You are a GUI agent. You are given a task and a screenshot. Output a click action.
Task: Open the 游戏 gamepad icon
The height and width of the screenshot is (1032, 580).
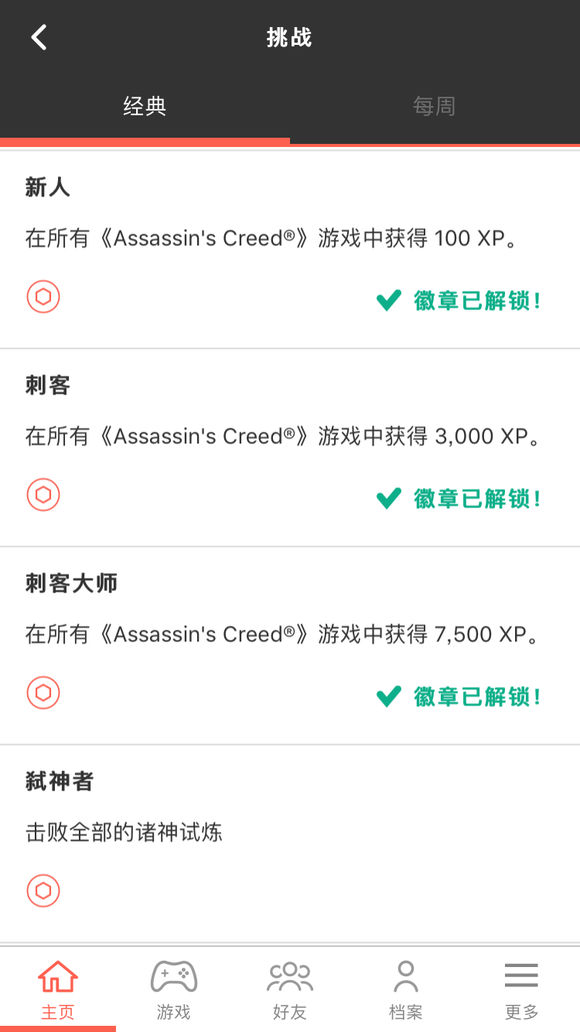coord(174,976)
